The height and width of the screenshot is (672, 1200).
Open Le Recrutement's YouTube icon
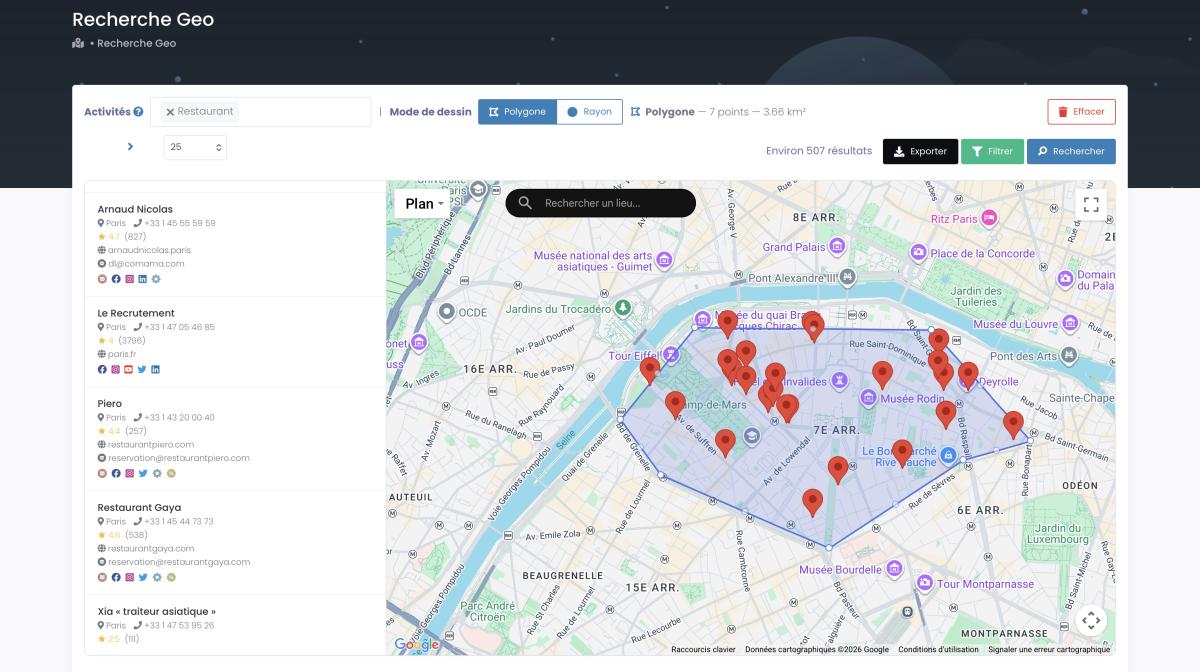[x=129, y=369]
